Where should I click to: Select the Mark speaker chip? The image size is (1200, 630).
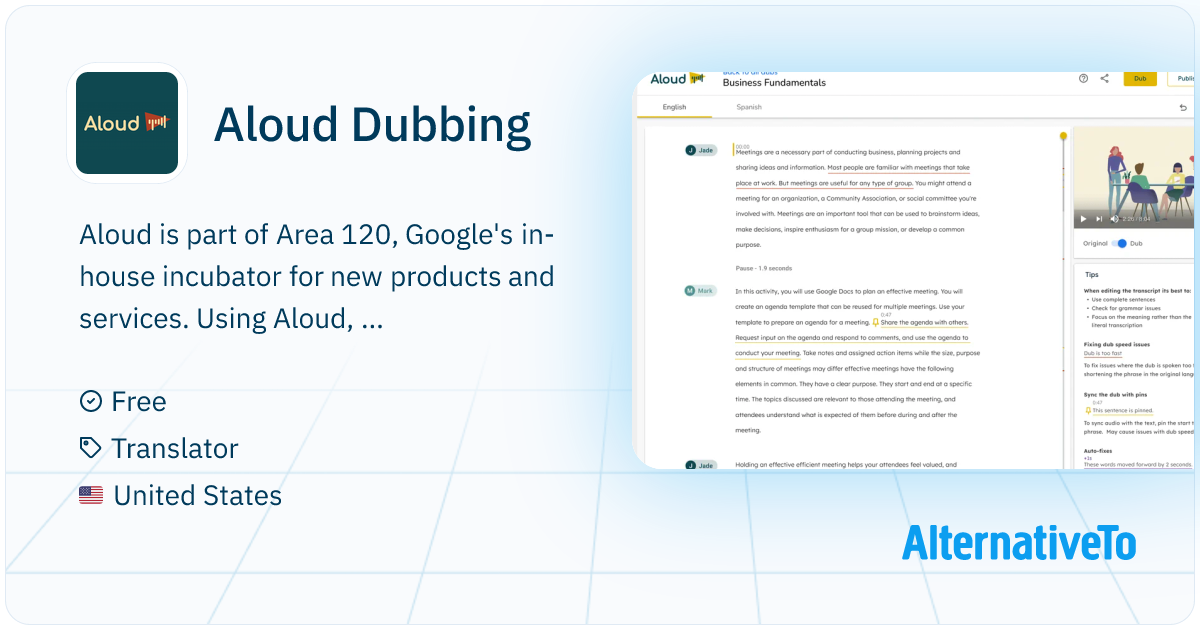pyautogui.click(x=701, y=291)
